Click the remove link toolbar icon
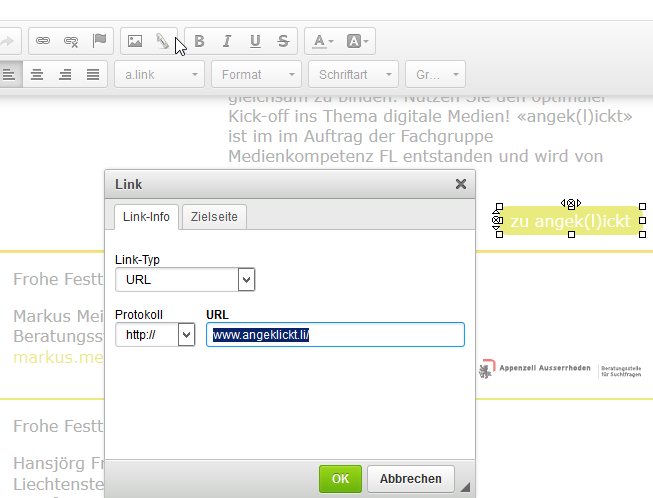653x498 pixels. pos(71,41)
